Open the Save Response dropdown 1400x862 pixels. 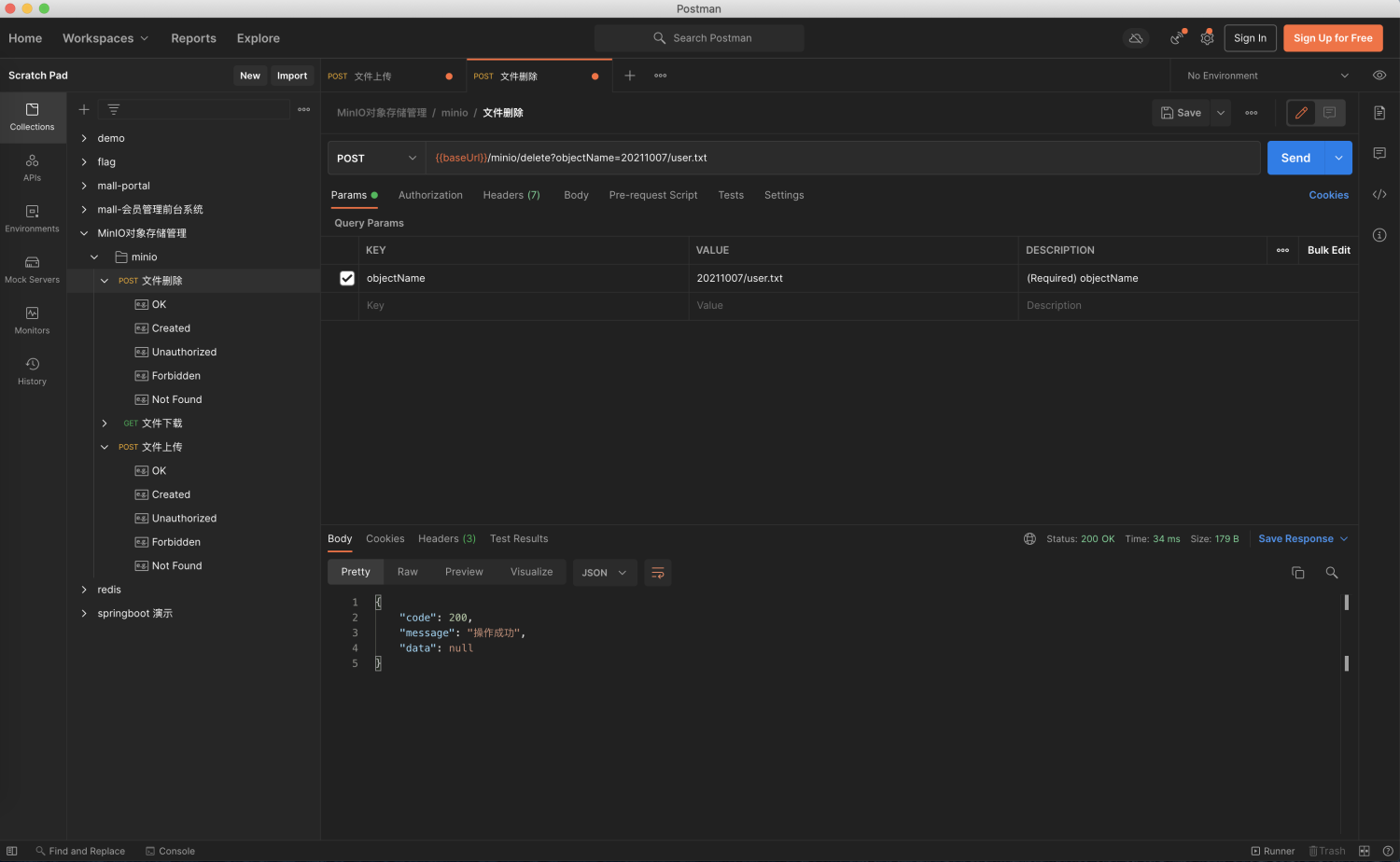tap(1303, 539)
